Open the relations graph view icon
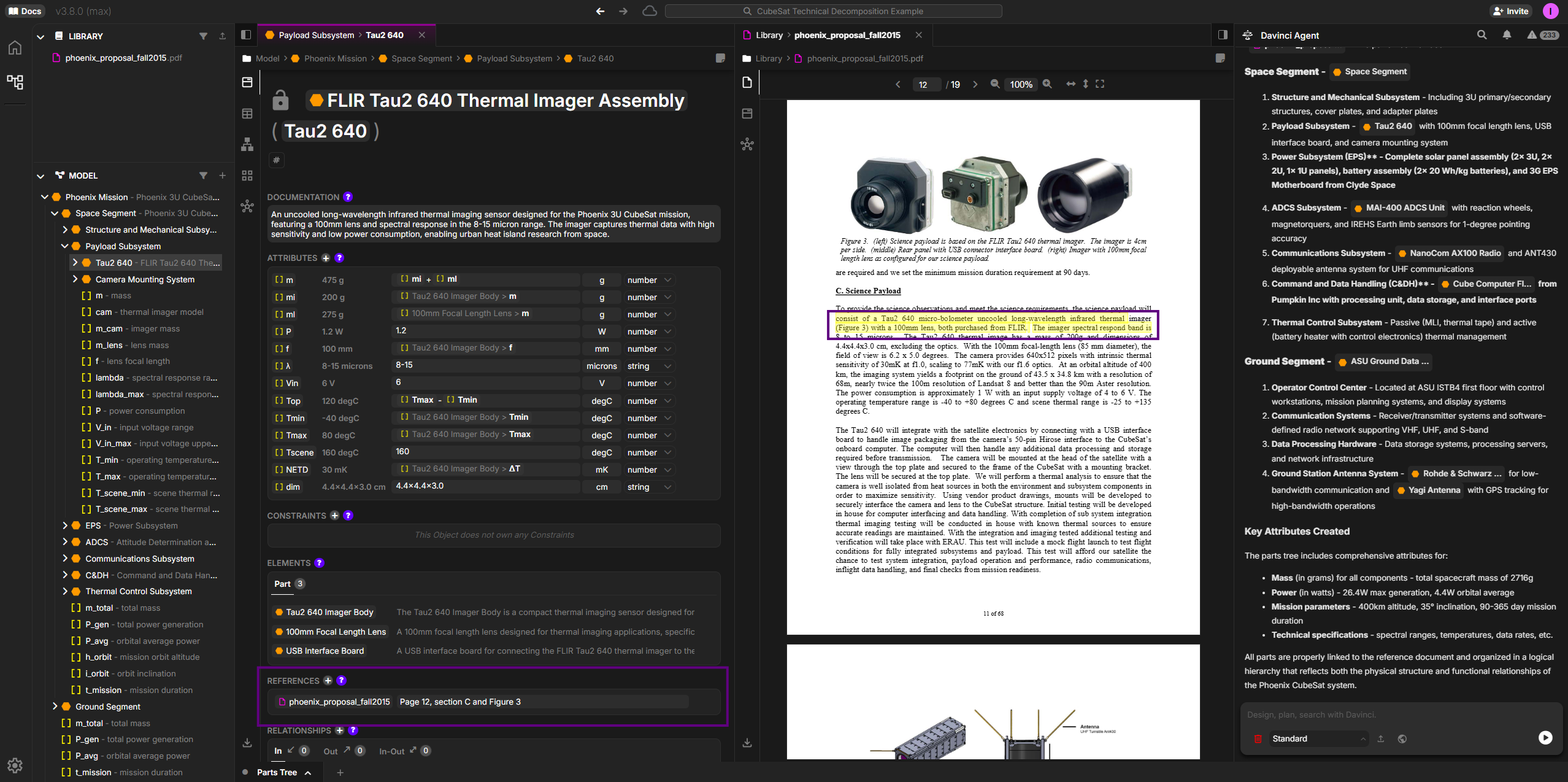Screen dimensions: 1568x782 click(x=247, y=207)
